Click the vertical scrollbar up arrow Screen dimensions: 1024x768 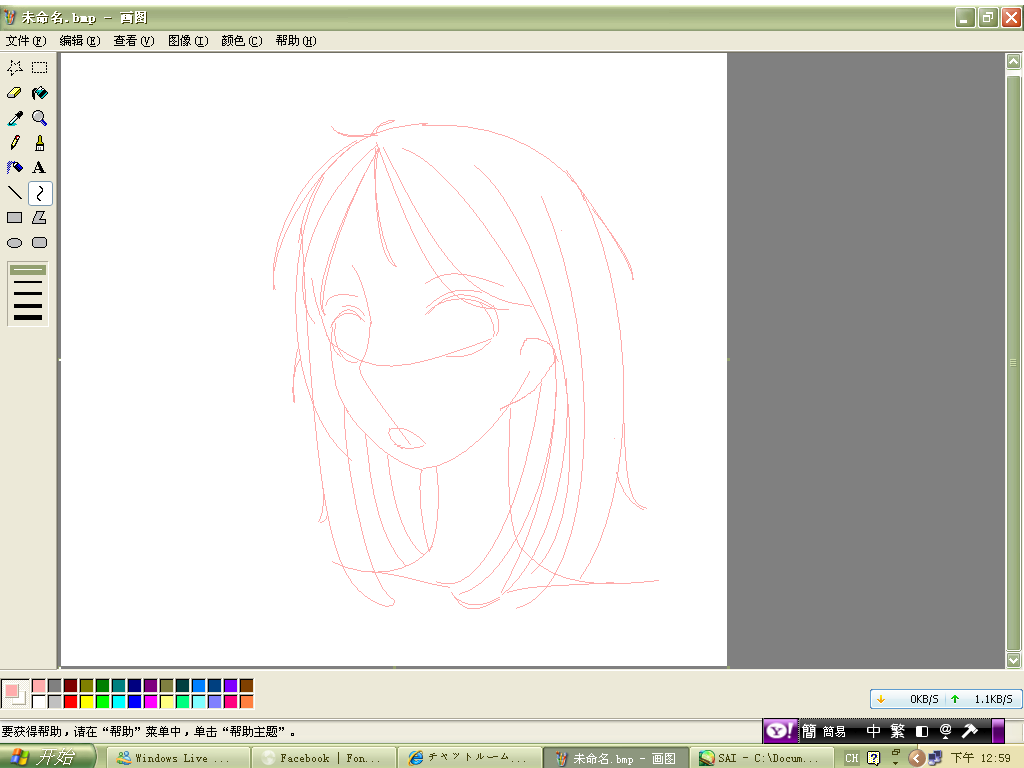(1013, 61)
